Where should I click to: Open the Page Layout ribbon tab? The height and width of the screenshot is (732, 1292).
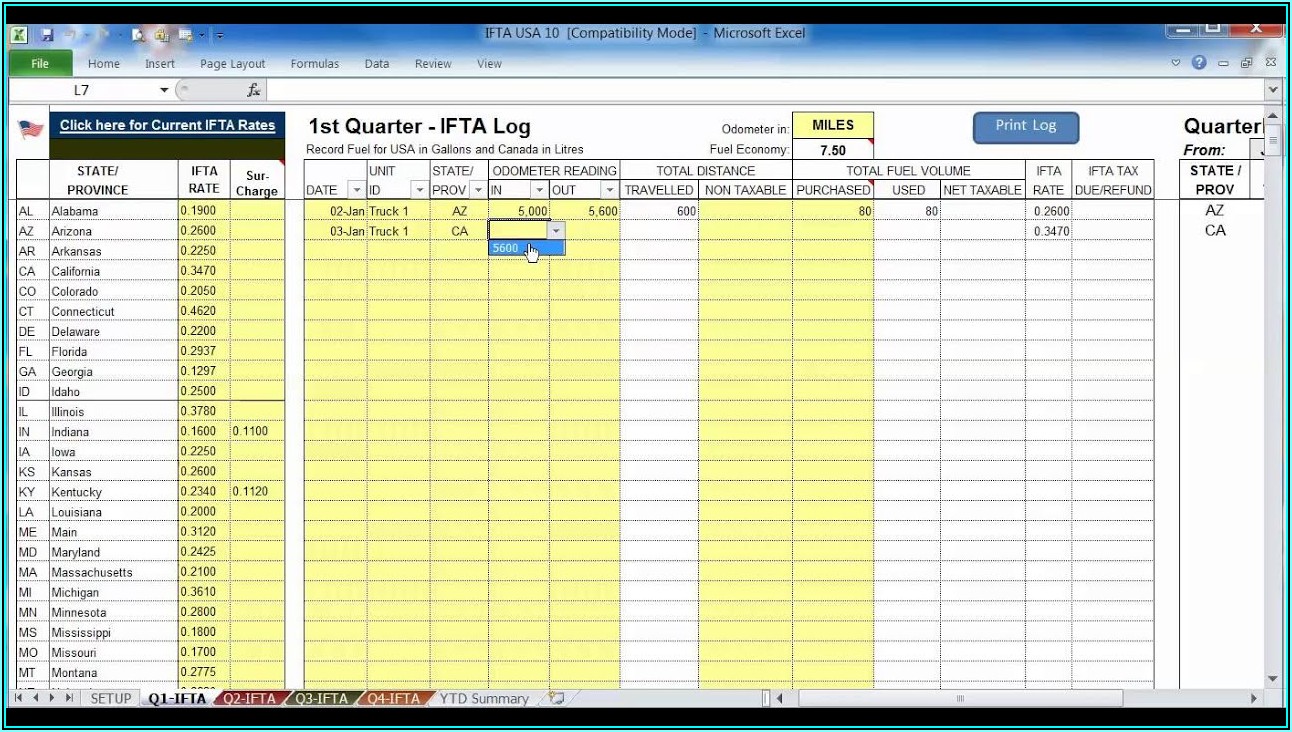[232, 64]
